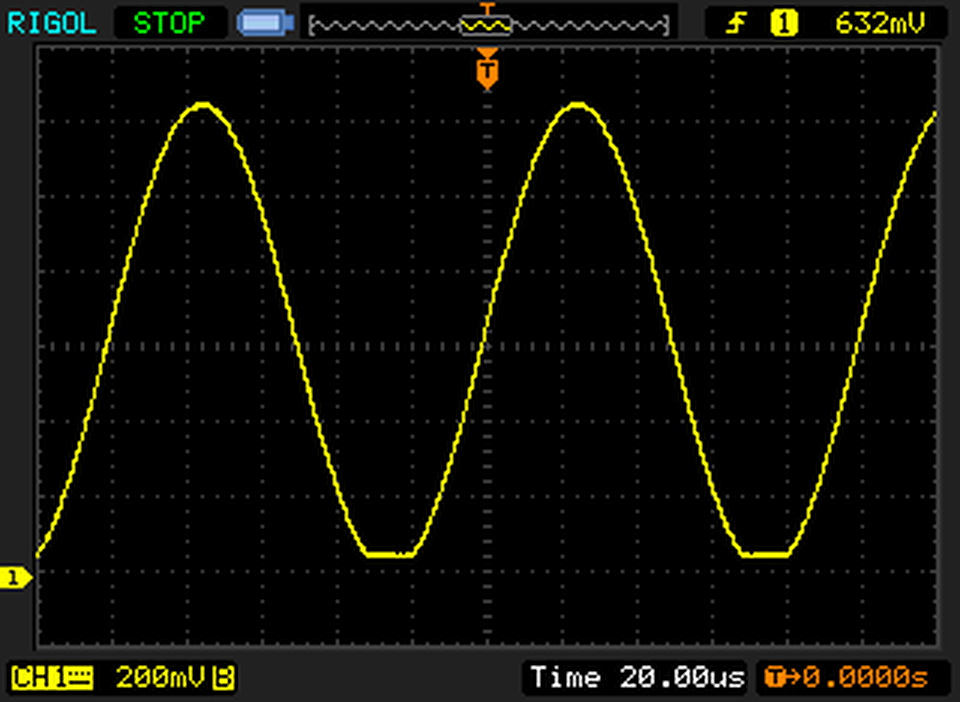The height and width of the screenshot is (702, 960).
Task: Click the rising edge trigger icon
Action: click(x=737, y=23)
